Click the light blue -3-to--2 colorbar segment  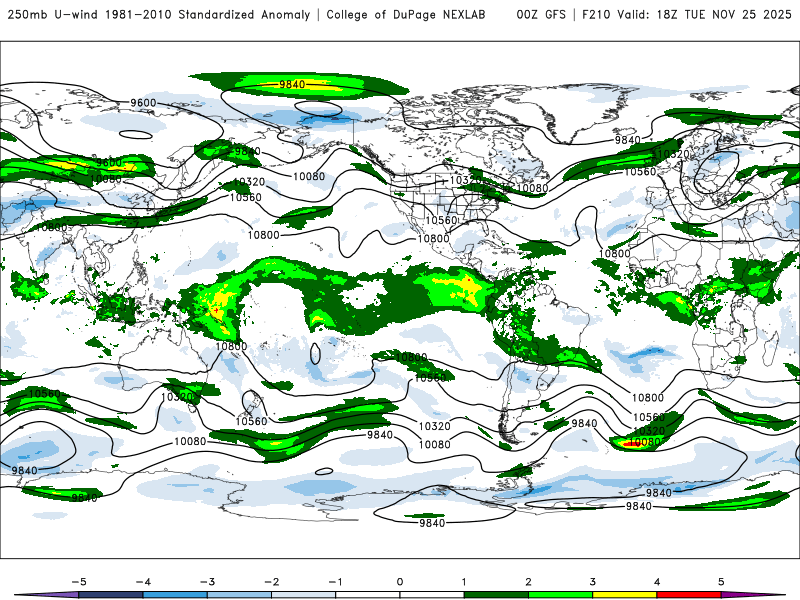coord(239,595)
